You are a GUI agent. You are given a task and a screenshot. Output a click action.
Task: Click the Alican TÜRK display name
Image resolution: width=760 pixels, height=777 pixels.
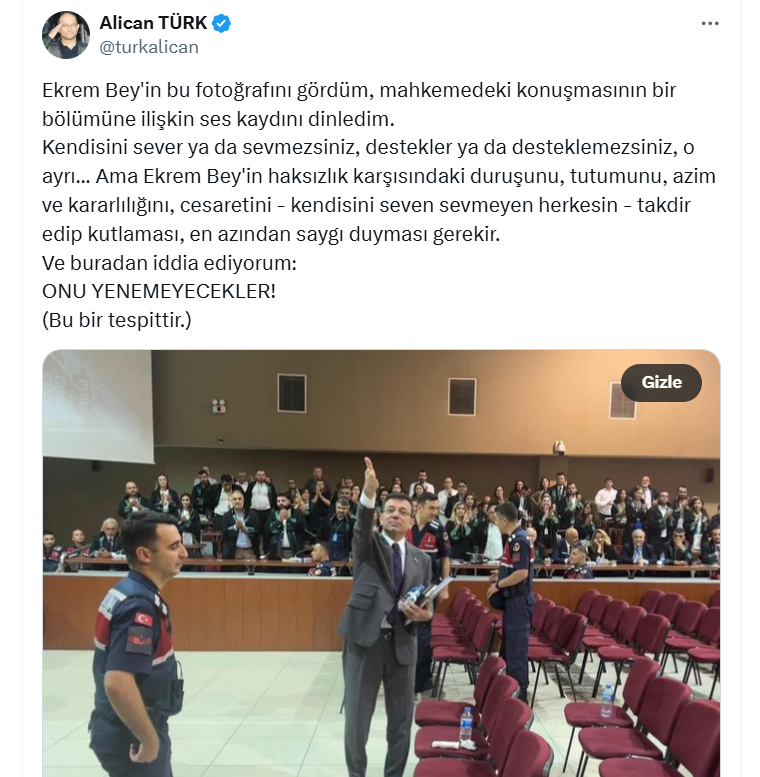pos(153,23)
